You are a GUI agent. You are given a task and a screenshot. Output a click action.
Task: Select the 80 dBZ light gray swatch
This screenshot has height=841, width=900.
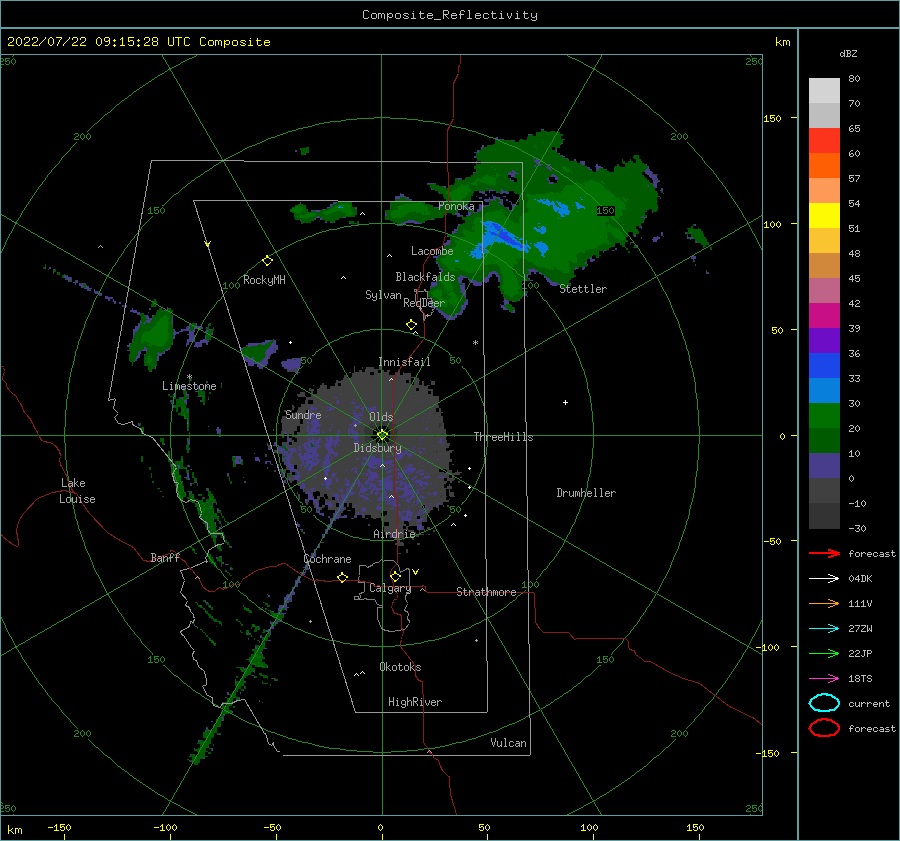(x=824, y=91)
